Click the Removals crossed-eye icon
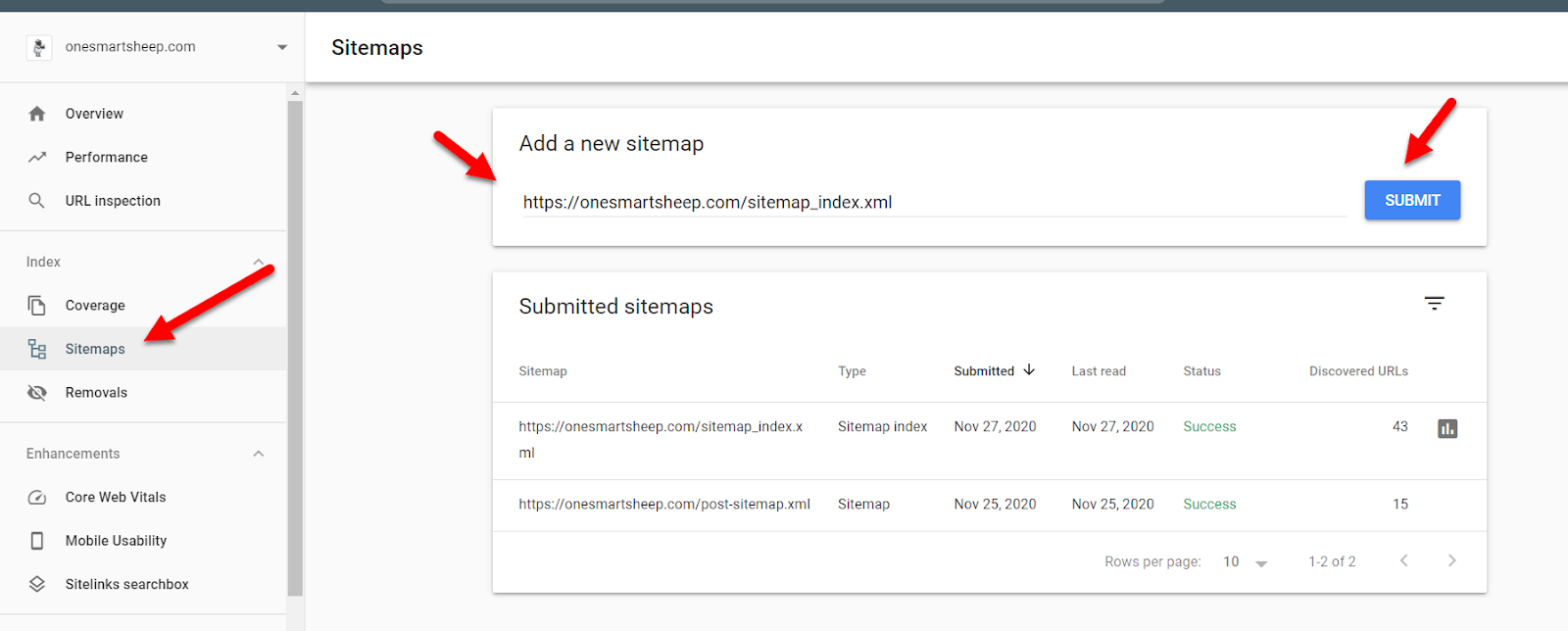Viewport: 1568px width, 631px height. 37,393
